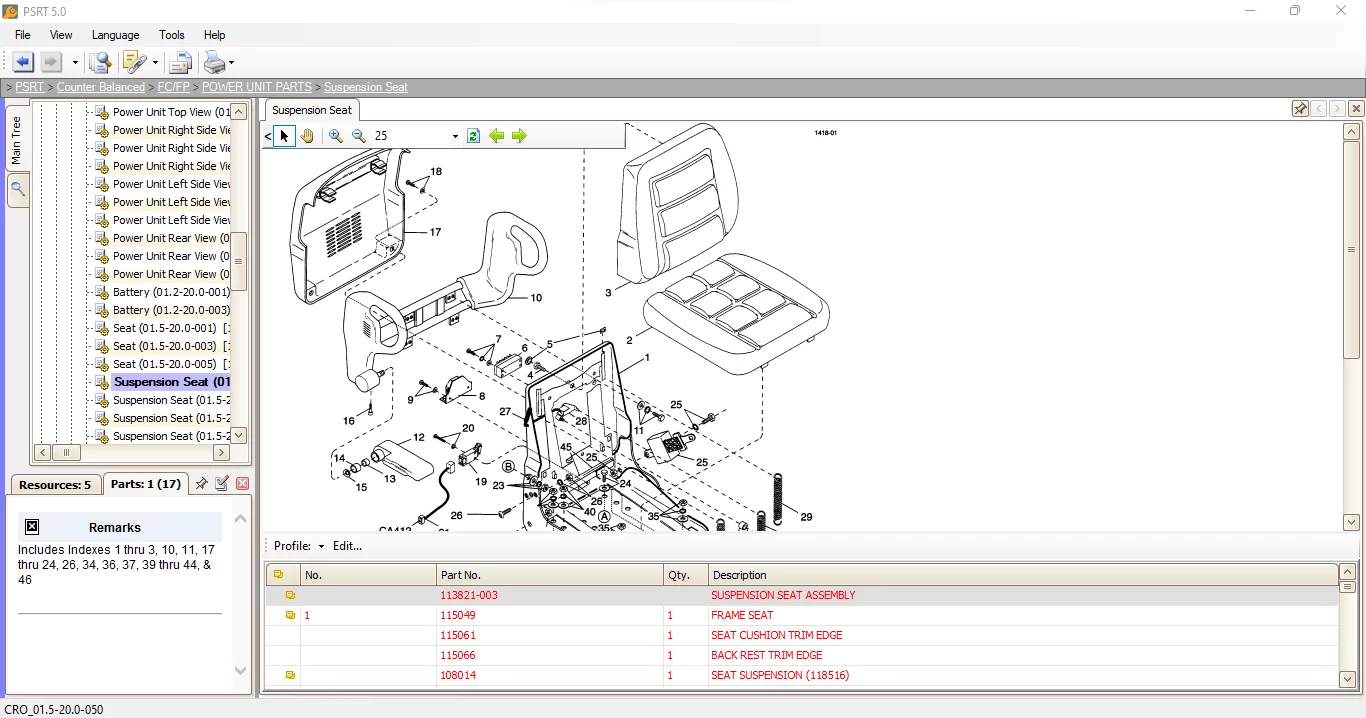Click the refresh diagram icon
Viewport: 1366px width, 718px height.
pos(472,136)
